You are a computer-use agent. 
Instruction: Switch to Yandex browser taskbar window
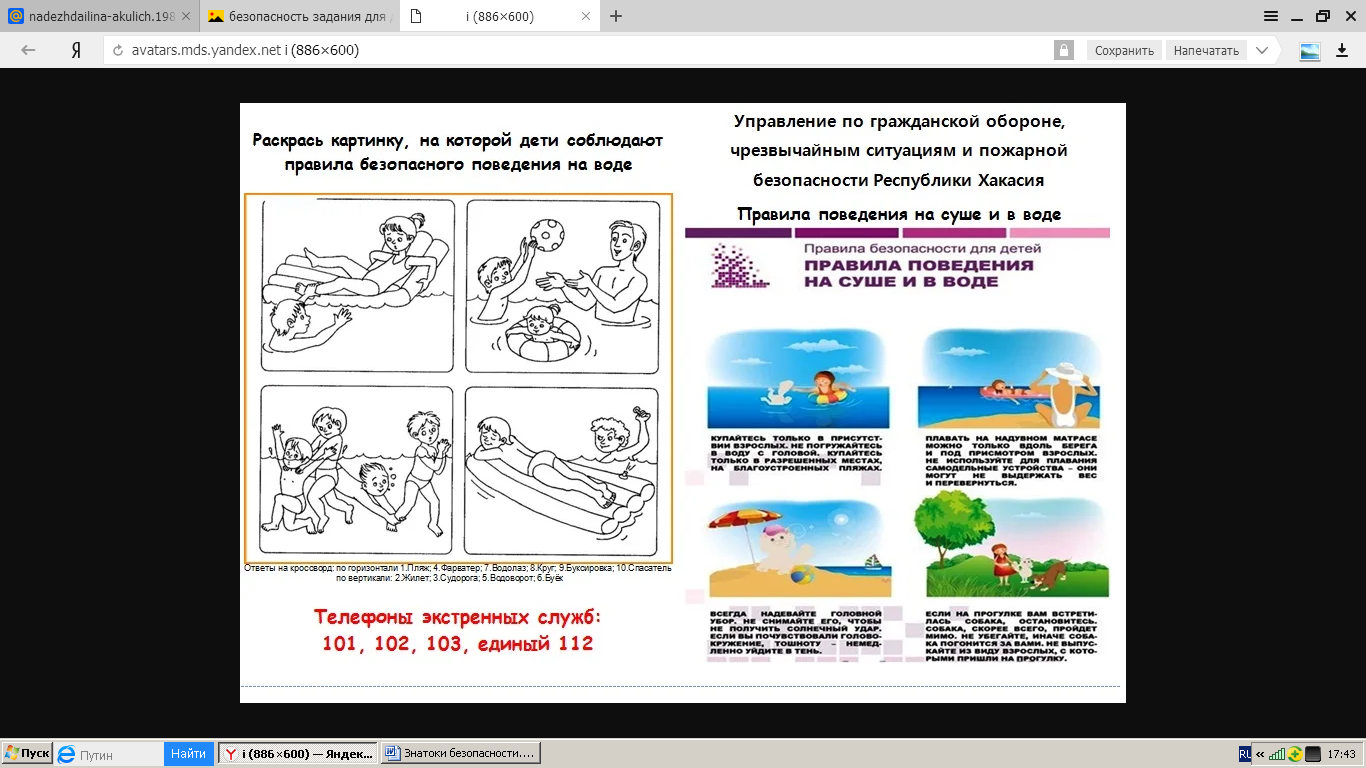click(298, 754)
